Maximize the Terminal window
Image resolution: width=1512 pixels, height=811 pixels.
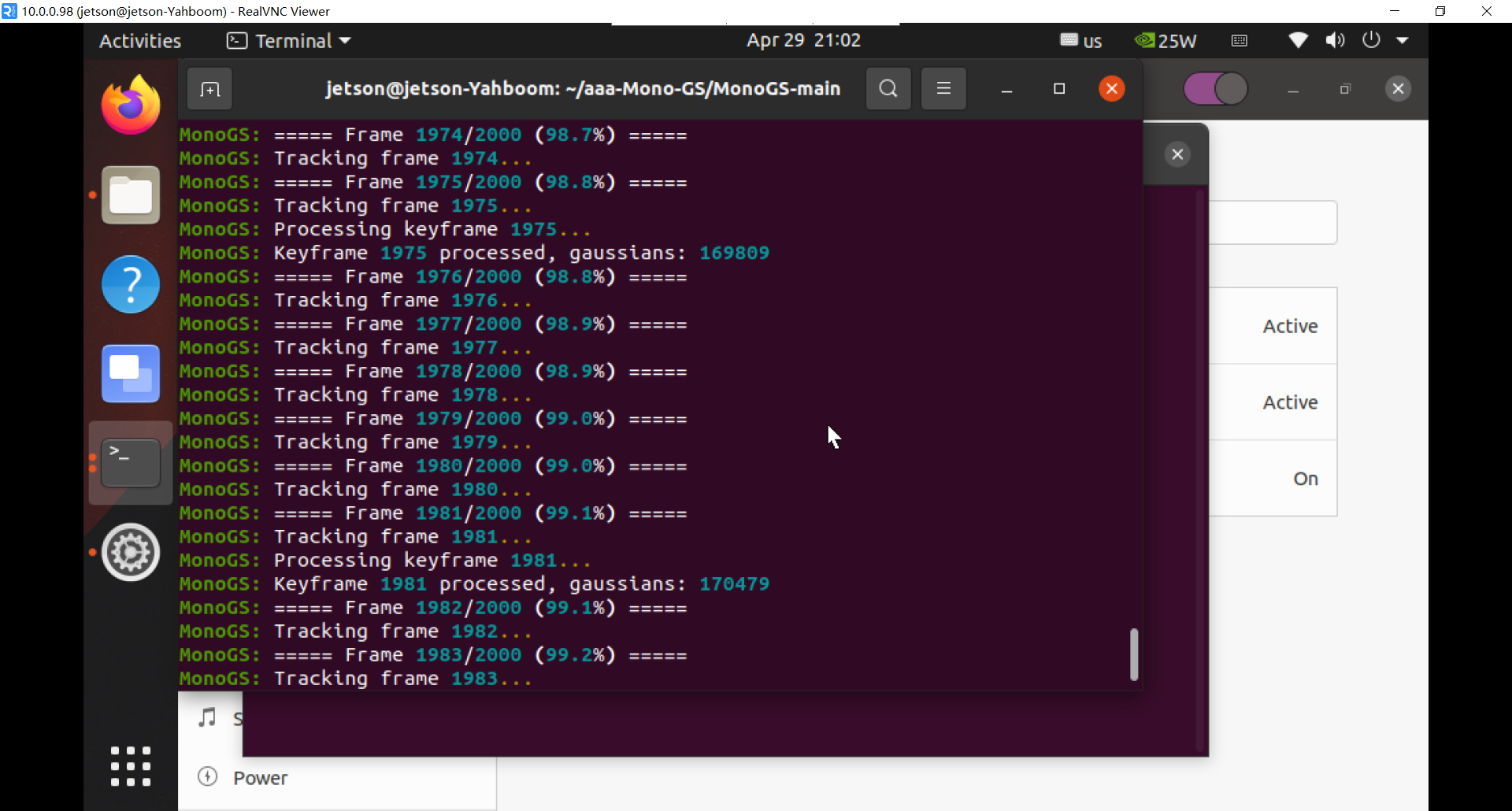pos(1059,89)
